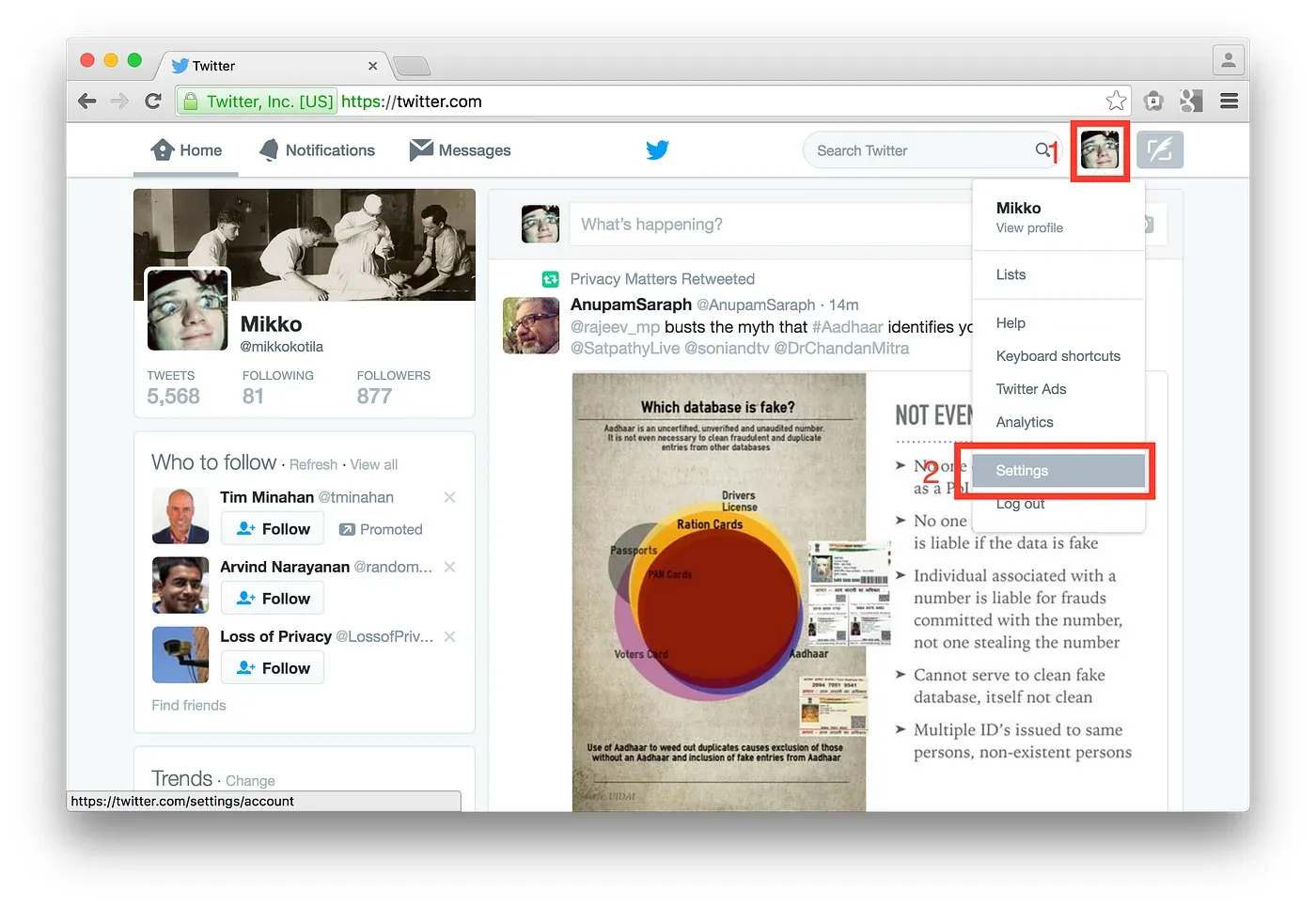Screen dimensions: 1316x906
Task: Open the TWEETS count 5,568
Action: click(173, 387)
